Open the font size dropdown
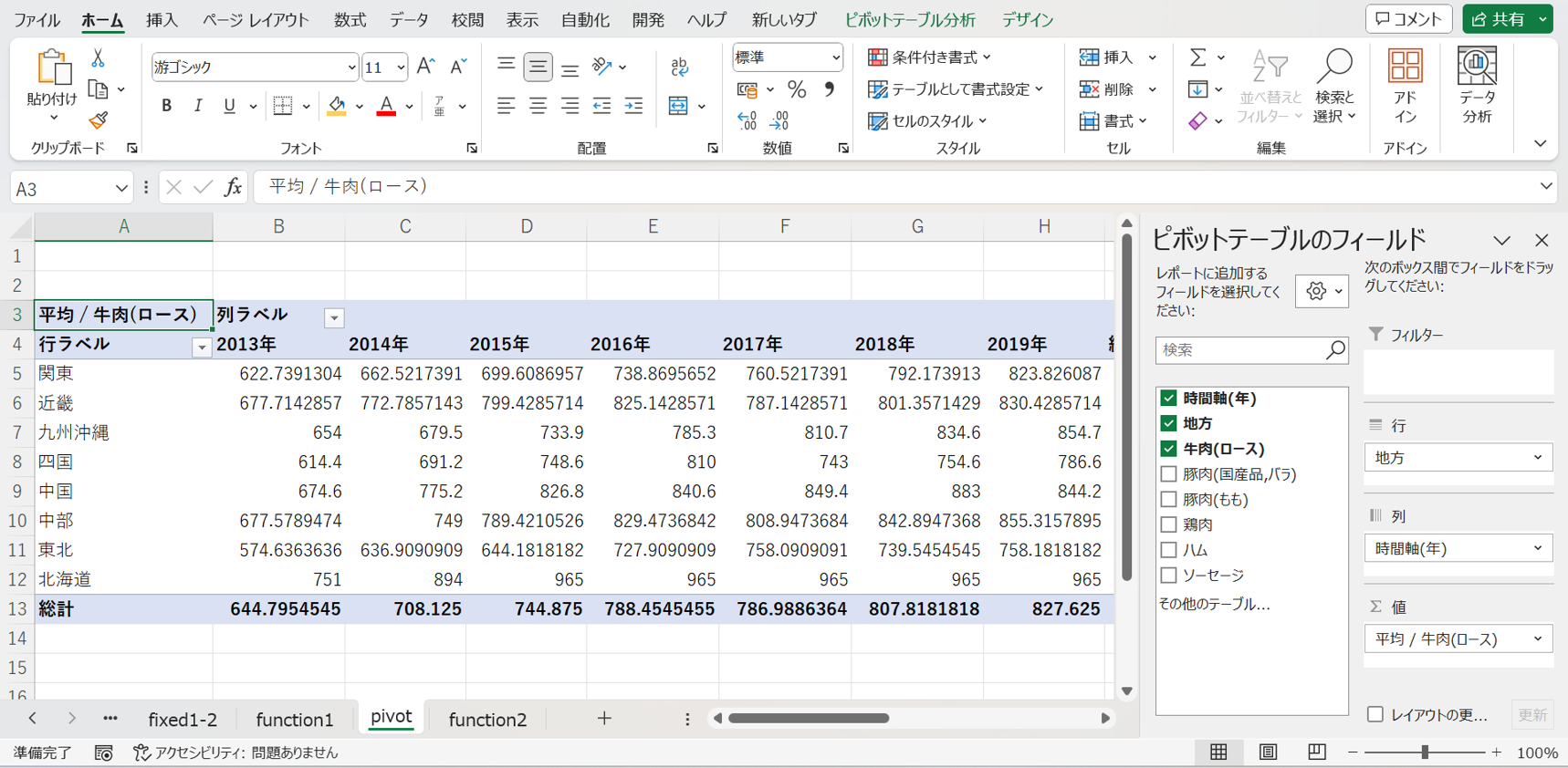Screen dimensions: 1568x768 click(400, 67)
